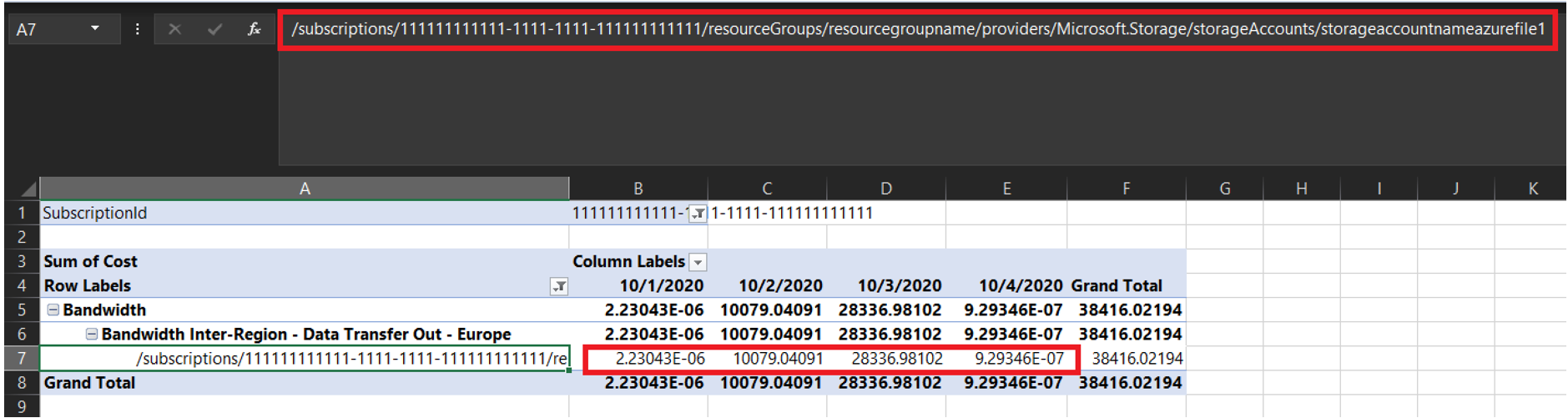Click inside the formula bar text
1568x418 pixels.
tap(918, 29)
